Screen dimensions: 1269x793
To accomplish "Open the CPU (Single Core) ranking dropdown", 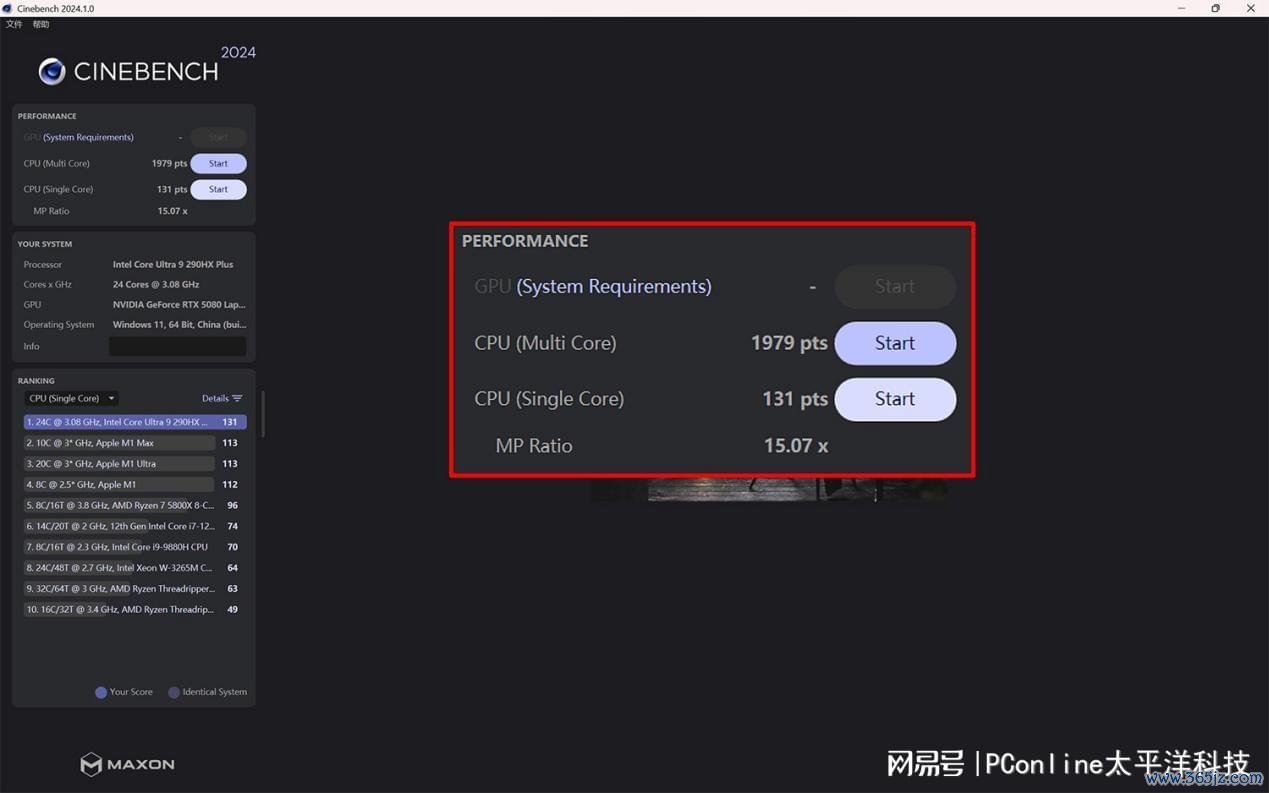I will coord(71,398).
